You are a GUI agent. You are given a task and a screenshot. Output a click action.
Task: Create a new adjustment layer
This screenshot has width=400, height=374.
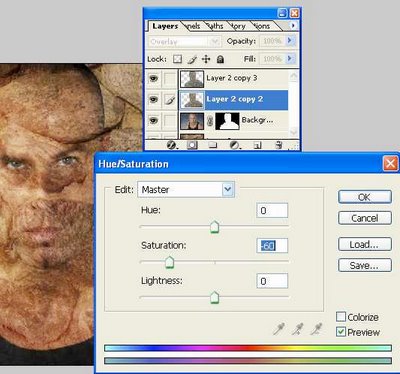tap(235, 145)
